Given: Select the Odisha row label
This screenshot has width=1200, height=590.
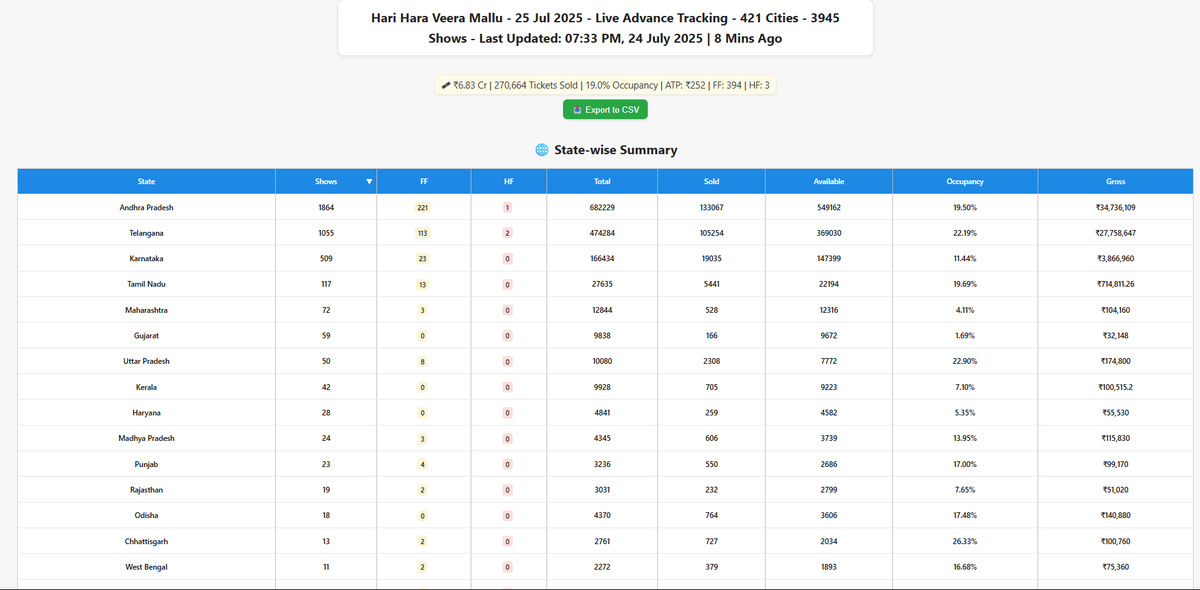Looking at the screenshot, I should (x=147, y=515).
